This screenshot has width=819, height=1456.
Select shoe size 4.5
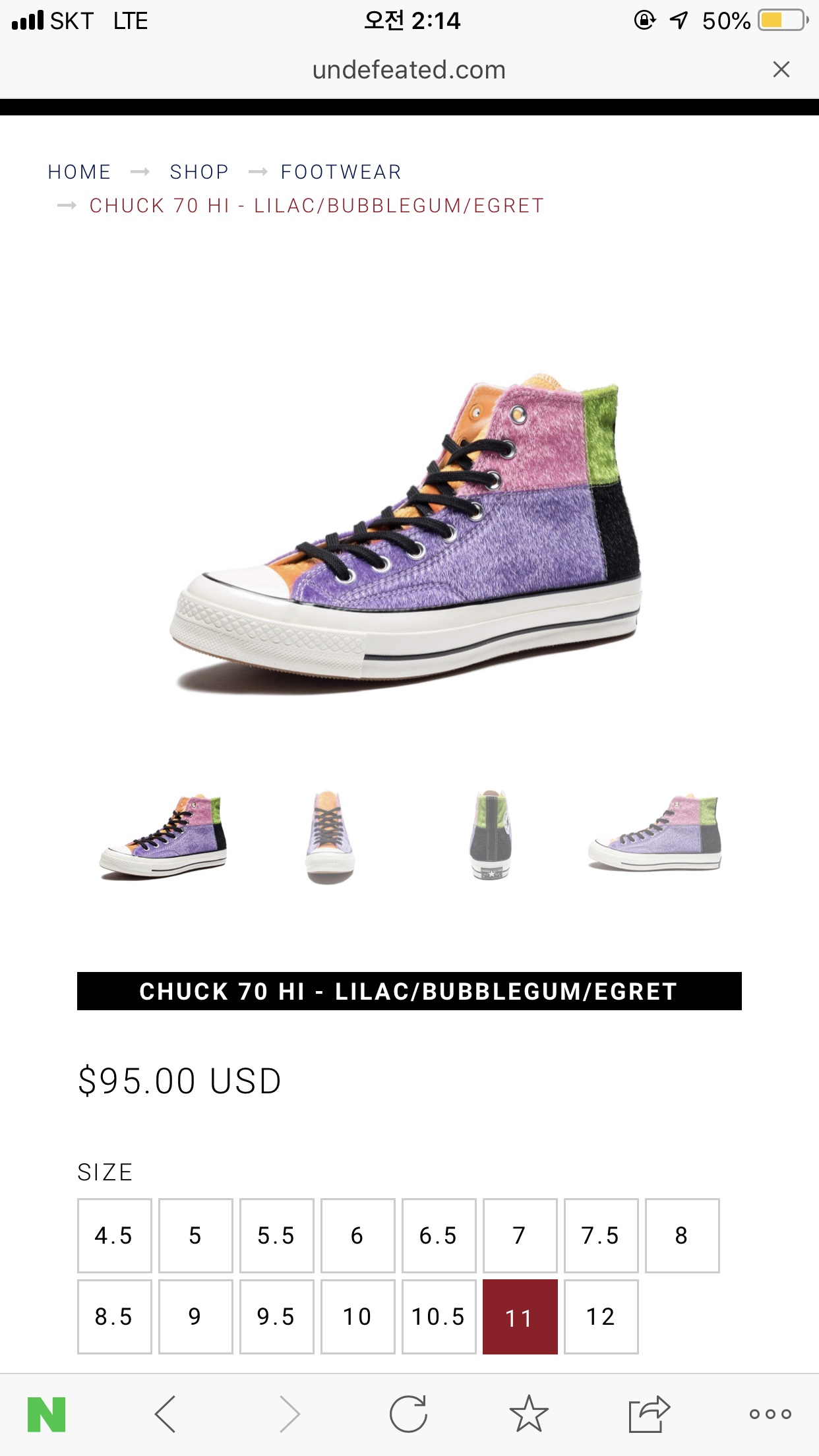click(x=115, y=1236)
